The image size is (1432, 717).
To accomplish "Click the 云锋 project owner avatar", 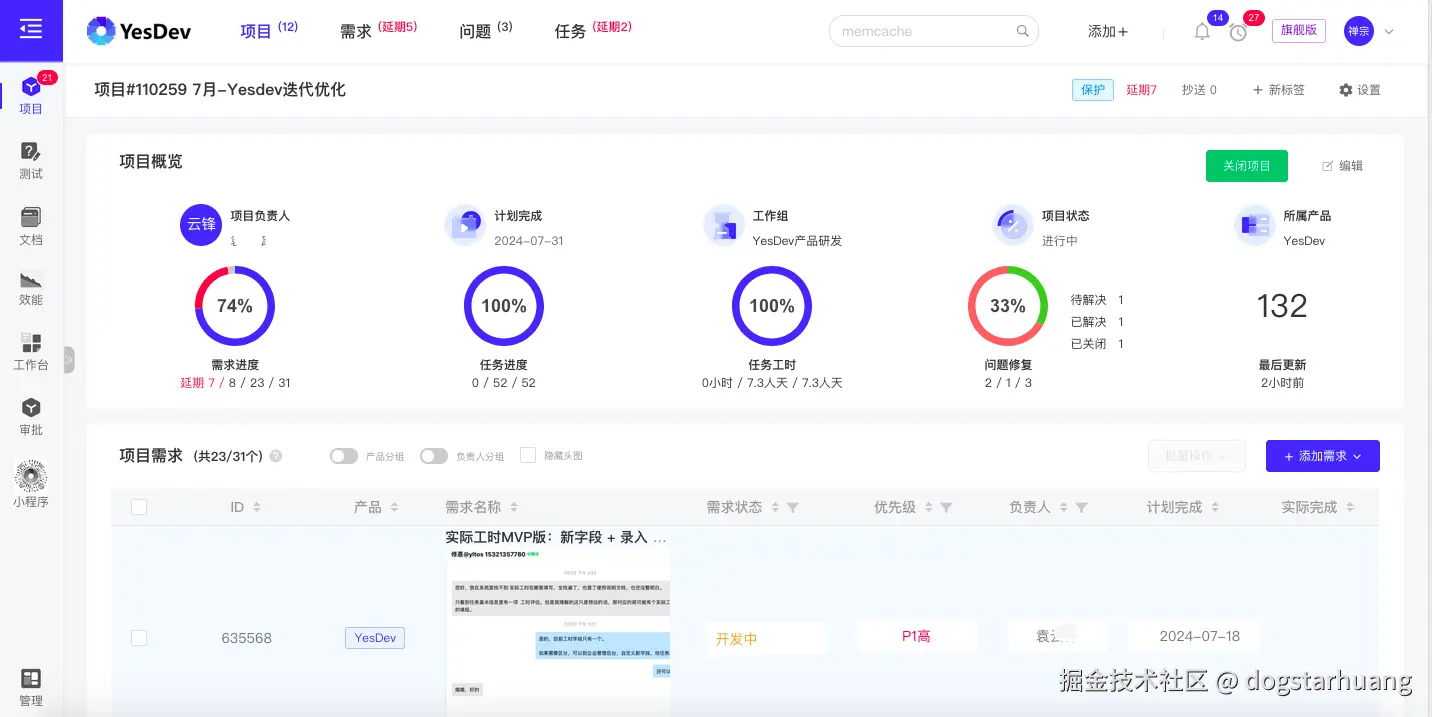I will 200,225.
